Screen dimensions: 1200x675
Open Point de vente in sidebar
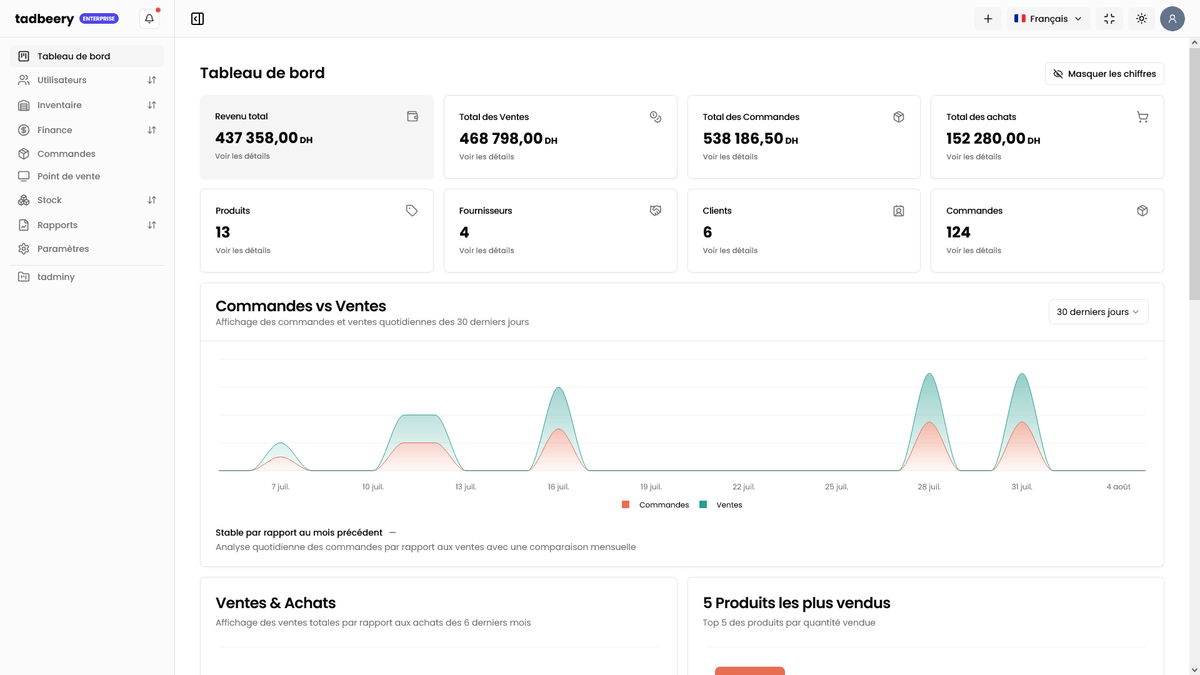68,176
